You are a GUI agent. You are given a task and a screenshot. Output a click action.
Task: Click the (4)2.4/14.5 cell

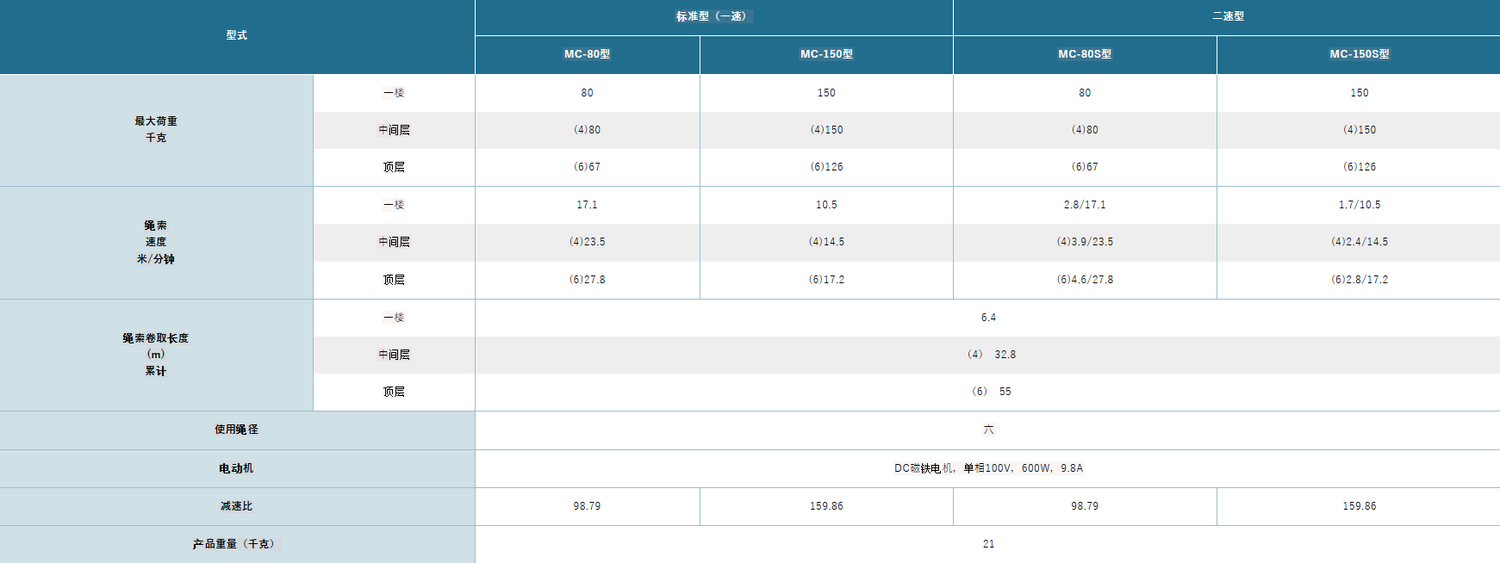1359,242
